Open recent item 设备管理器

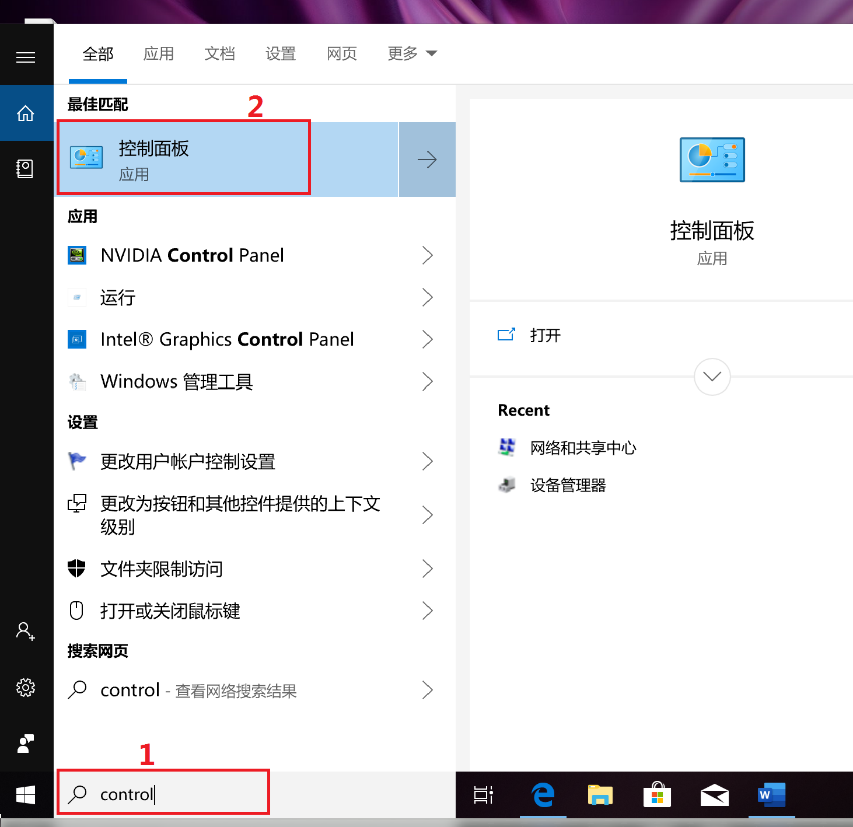tap(567, 485)
